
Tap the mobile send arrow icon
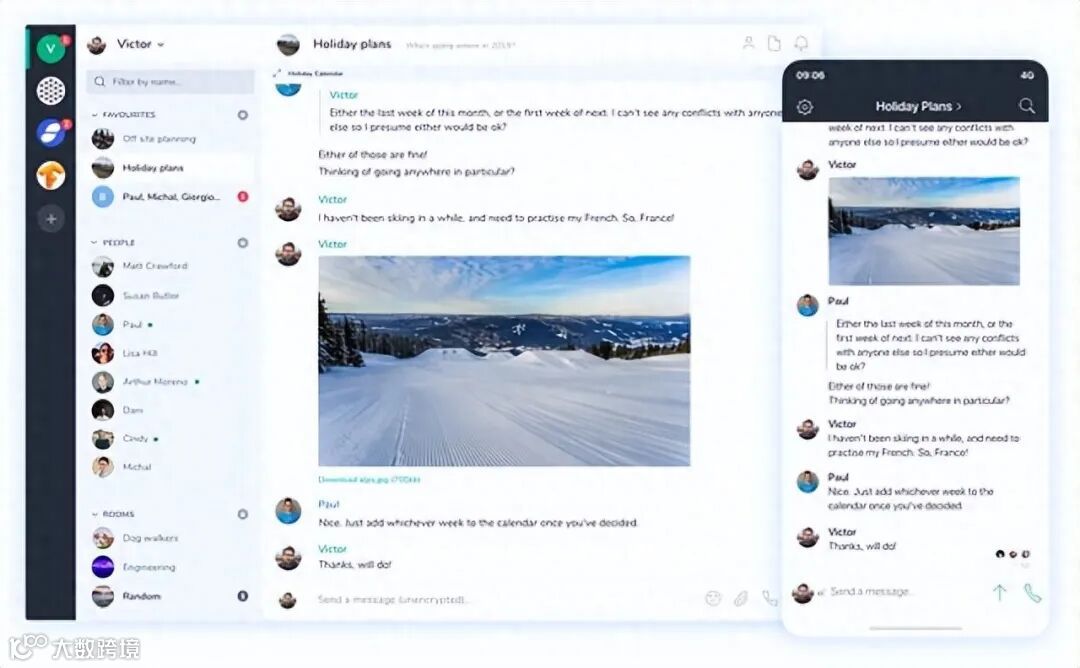(999, 592)
